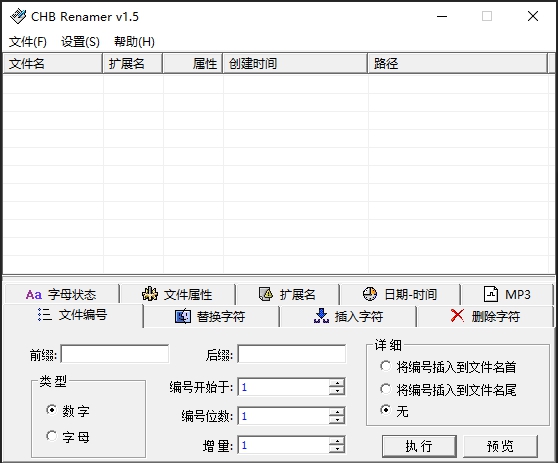Increase the 增量 spinner value
Viewport: 558px width, 463px height.
tap(337, 441)
